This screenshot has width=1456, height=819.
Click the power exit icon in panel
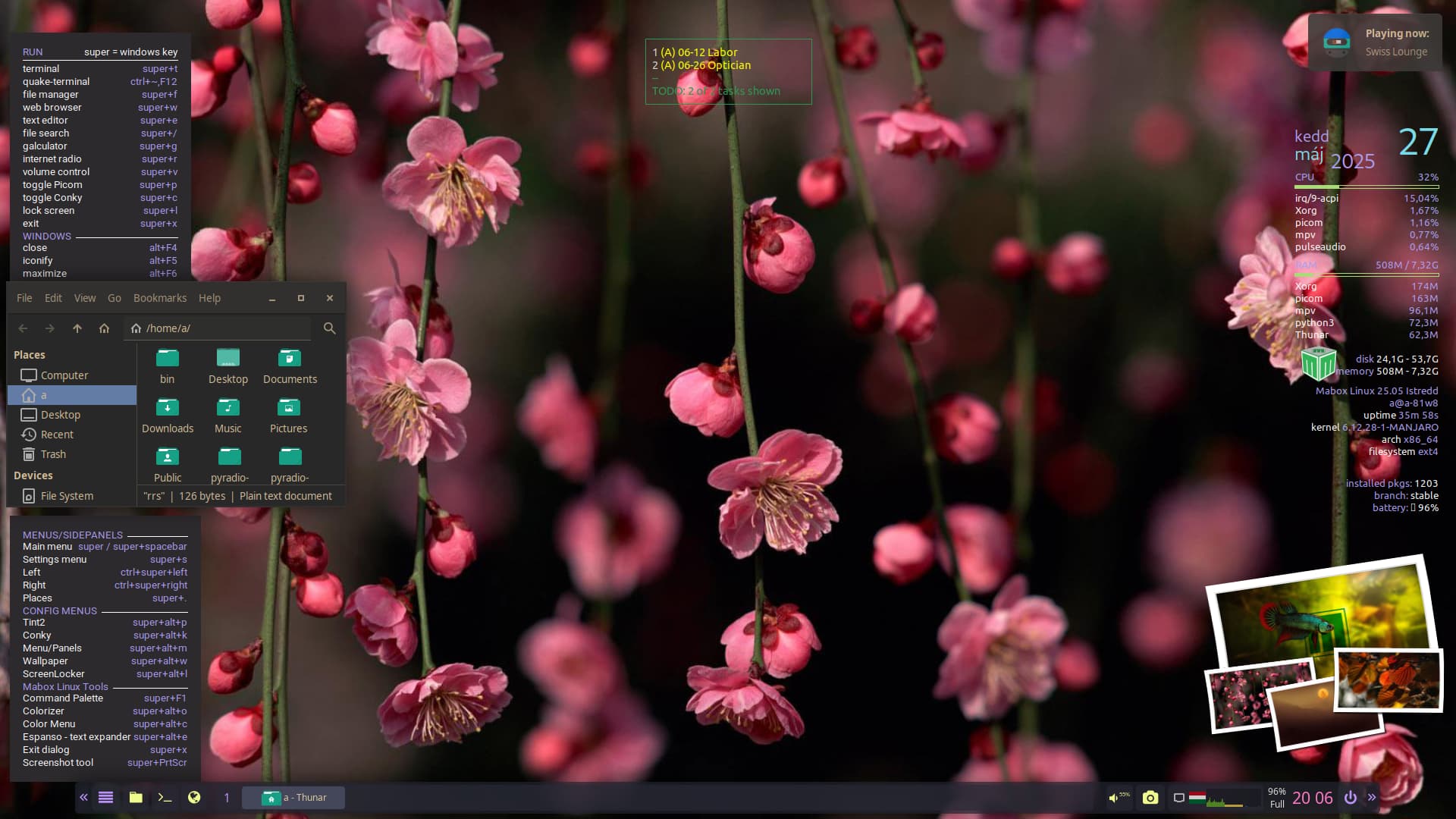click(x=1350, y=797)
